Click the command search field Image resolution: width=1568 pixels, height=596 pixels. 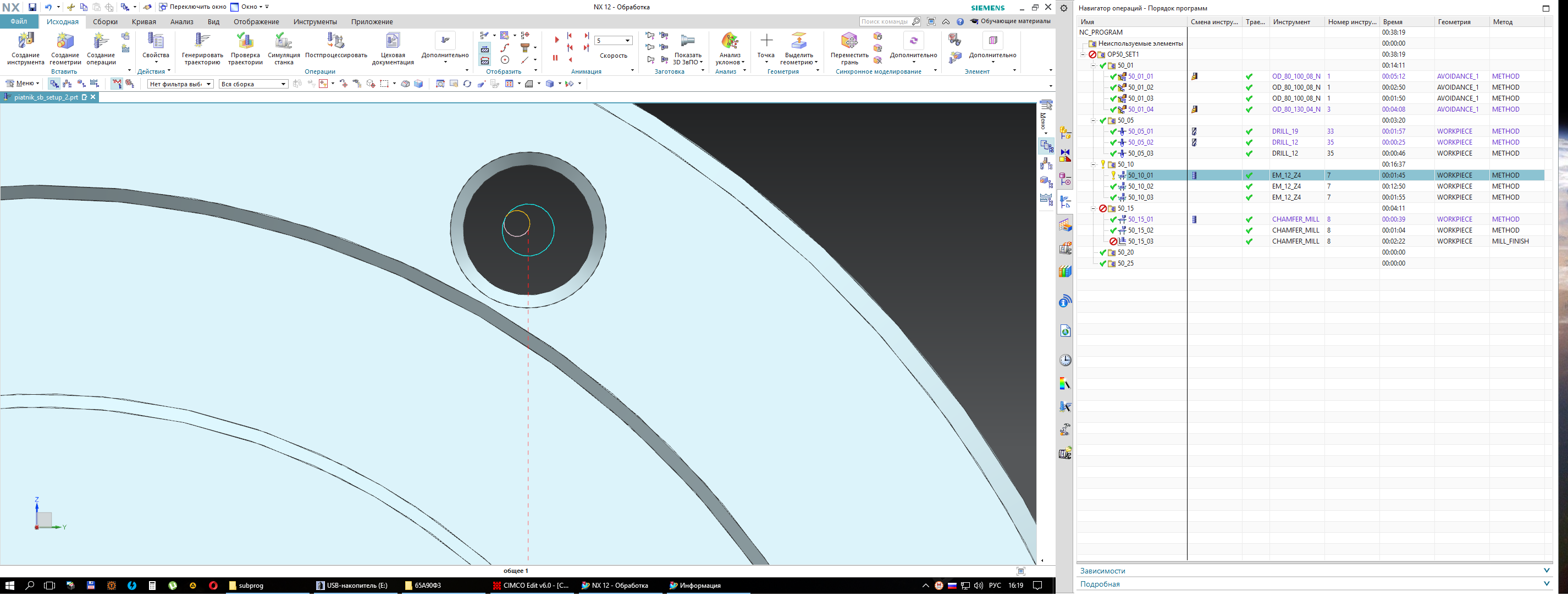886,22
